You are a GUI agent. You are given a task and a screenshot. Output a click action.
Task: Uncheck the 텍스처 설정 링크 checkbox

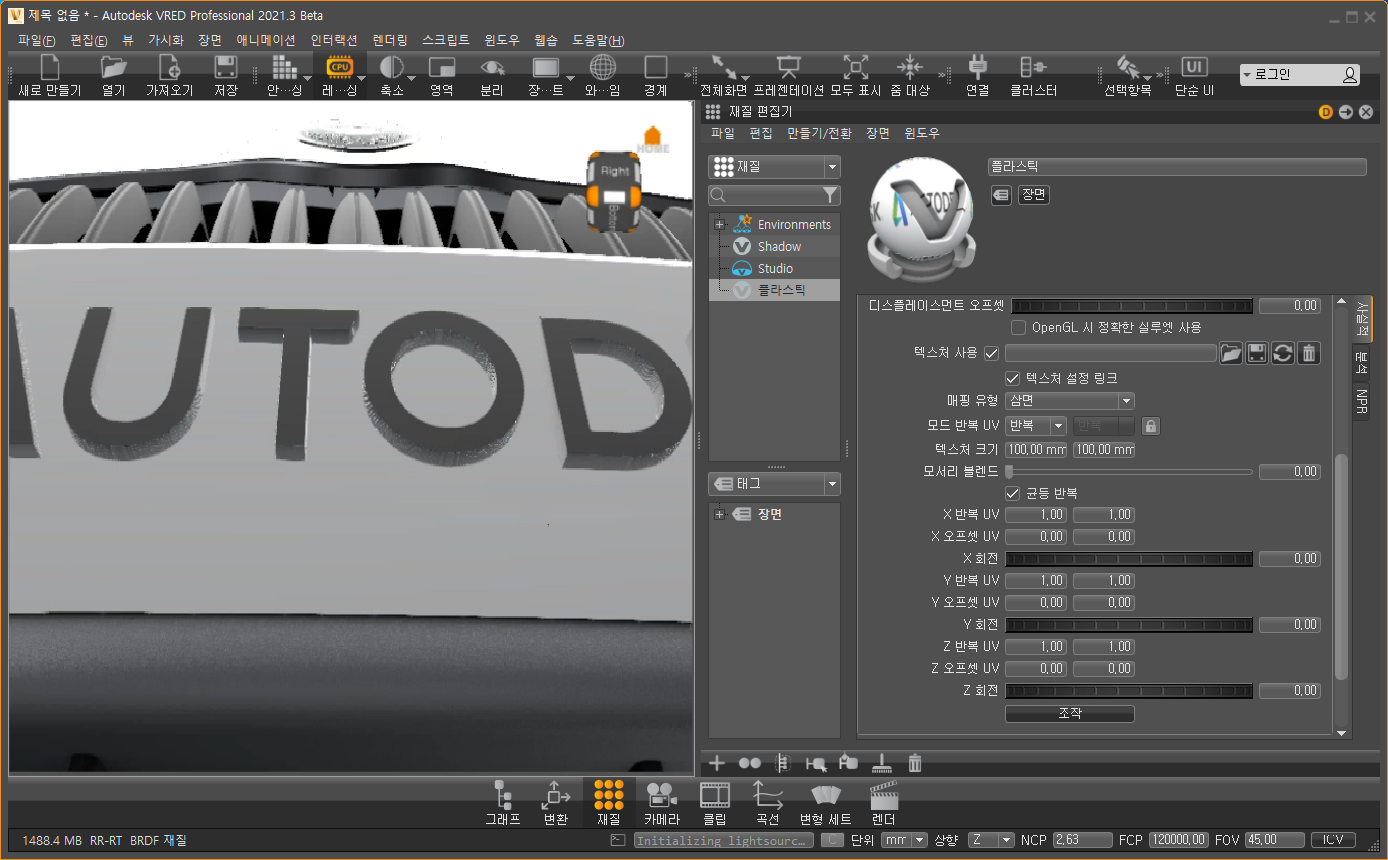[x=1012, y=379]
